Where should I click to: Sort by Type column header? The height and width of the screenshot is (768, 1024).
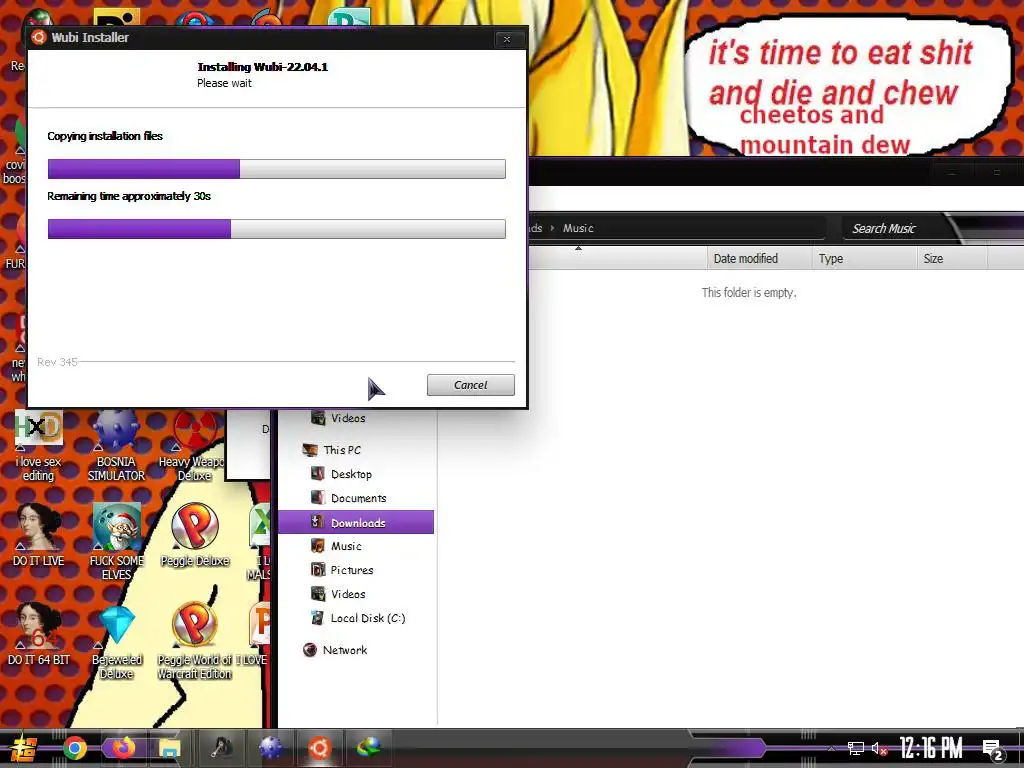point(864,259)
